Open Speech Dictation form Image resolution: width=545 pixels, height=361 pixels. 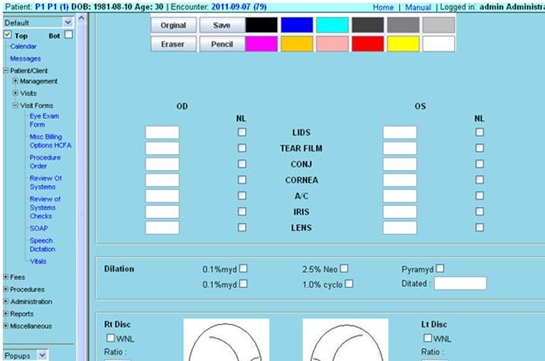[42, 245]
